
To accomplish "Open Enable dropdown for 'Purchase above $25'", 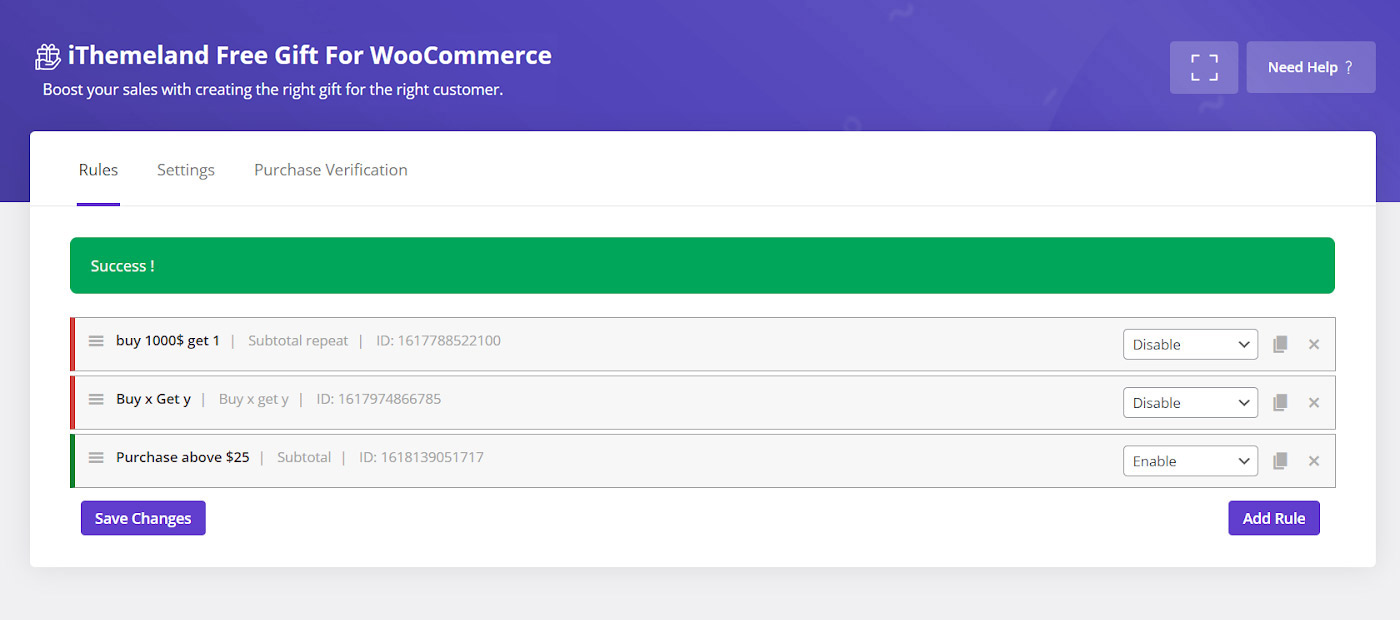I will click(1190, 461).
